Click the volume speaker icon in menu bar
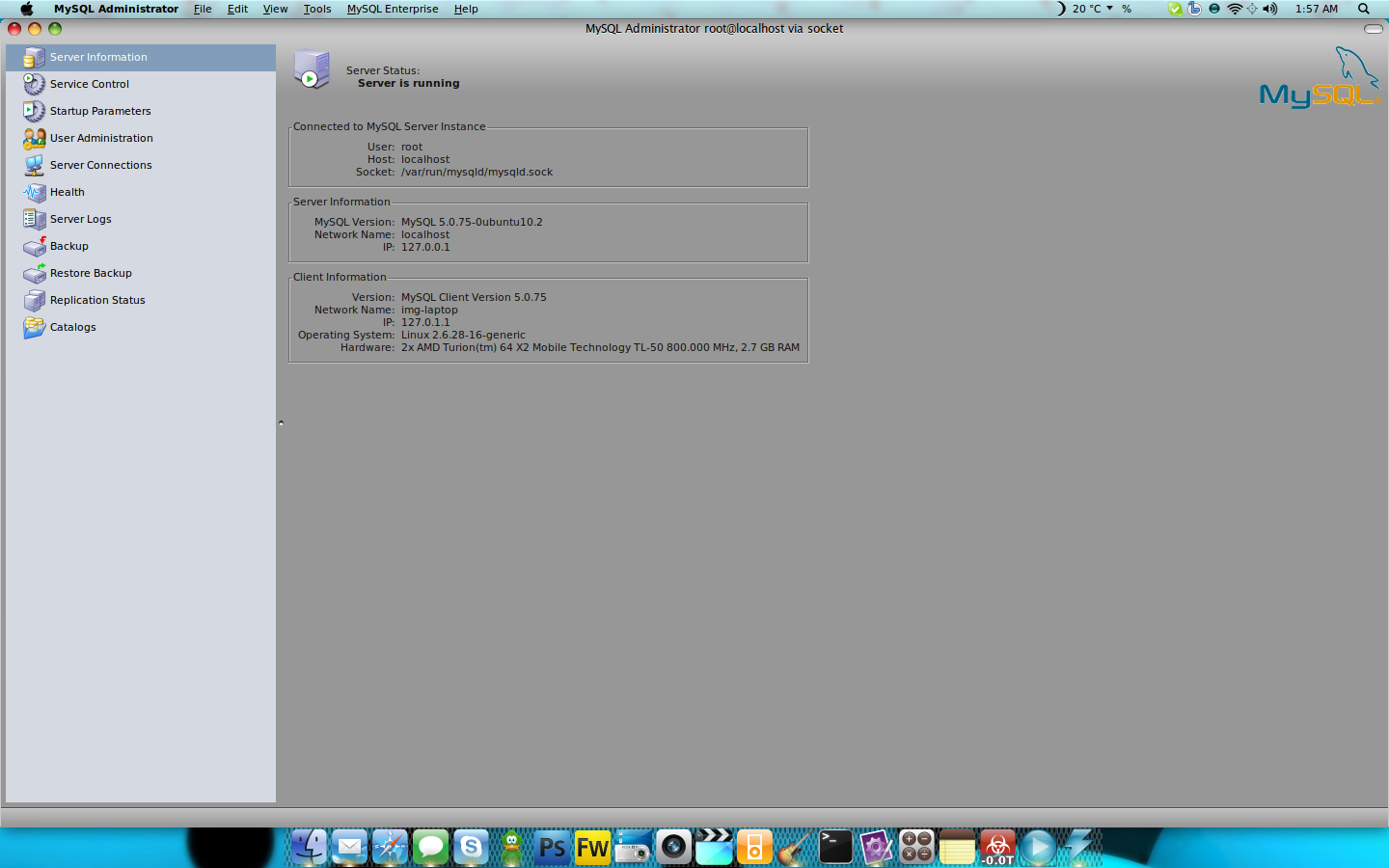Screen dimensions: 1389x868 tap(1270, 9)
